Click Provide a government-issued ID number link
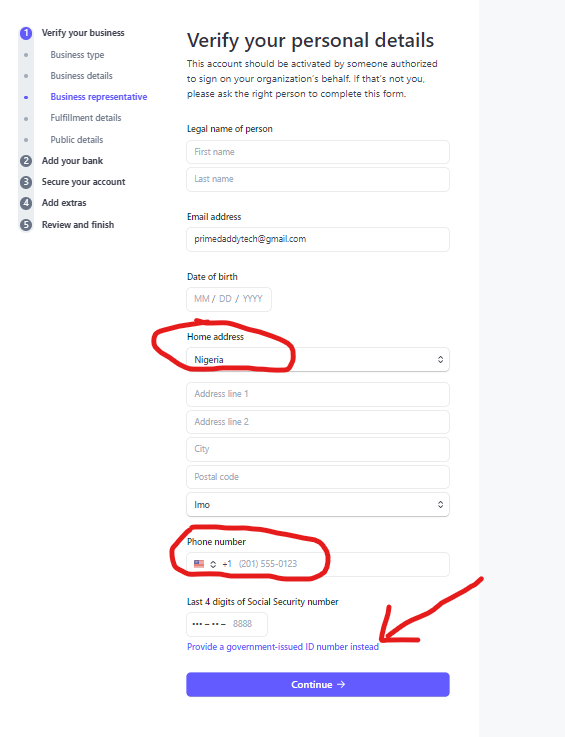 (x=282, y=647)
